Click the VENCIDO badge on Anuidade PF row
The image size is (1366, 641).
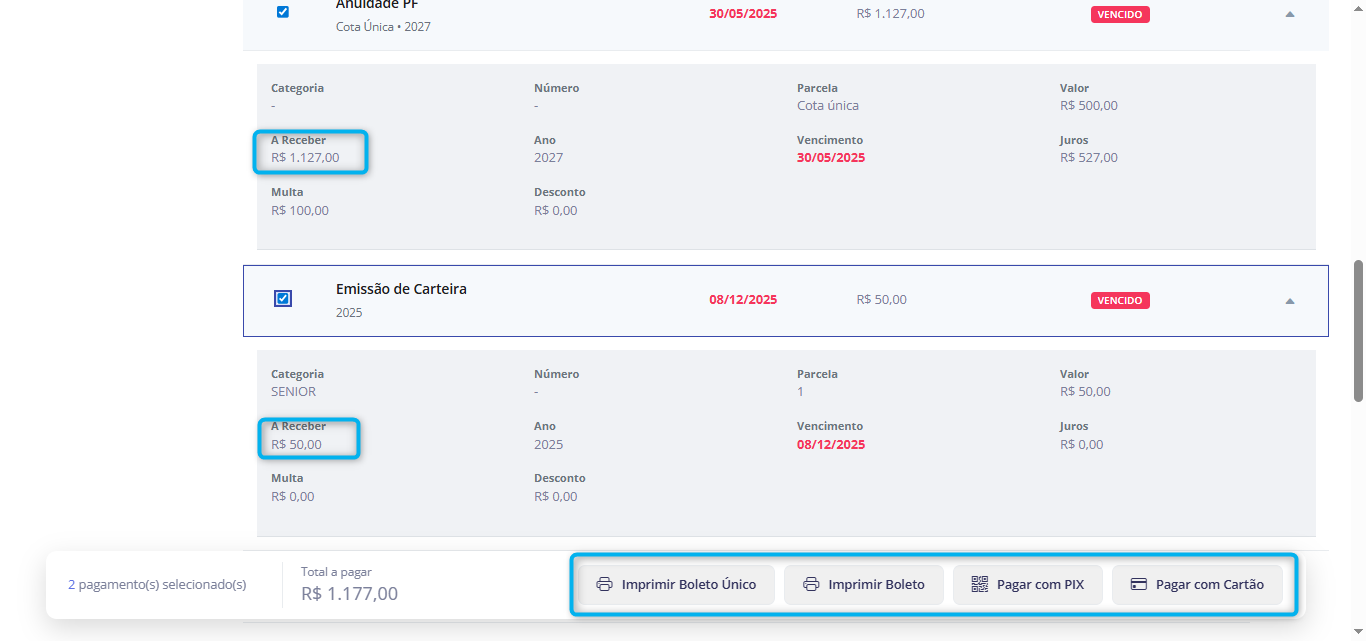[1120, 15]
